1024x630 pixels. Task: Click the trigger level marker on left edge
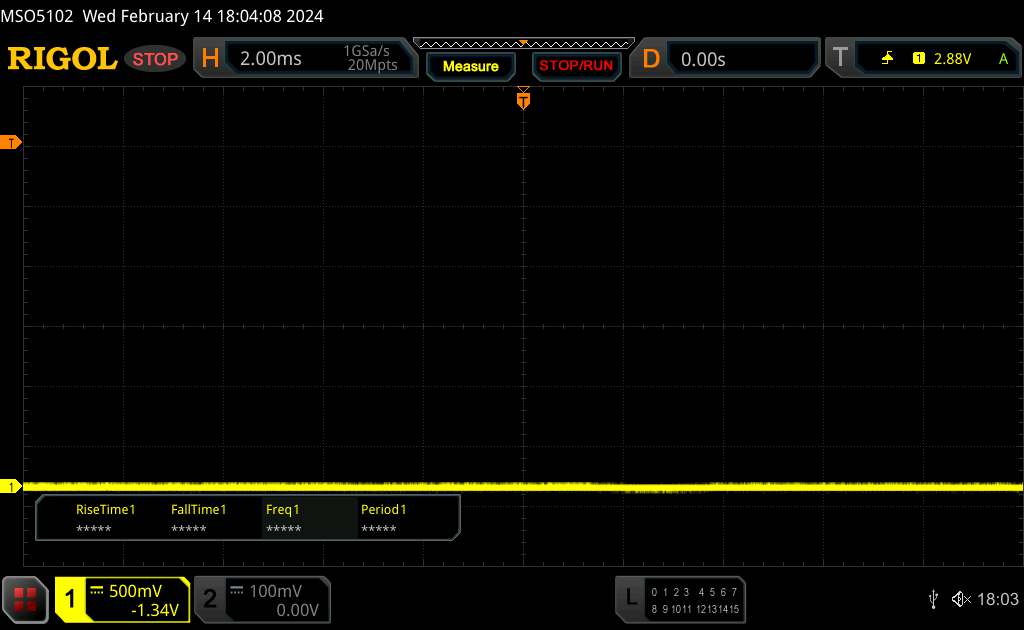10,142
